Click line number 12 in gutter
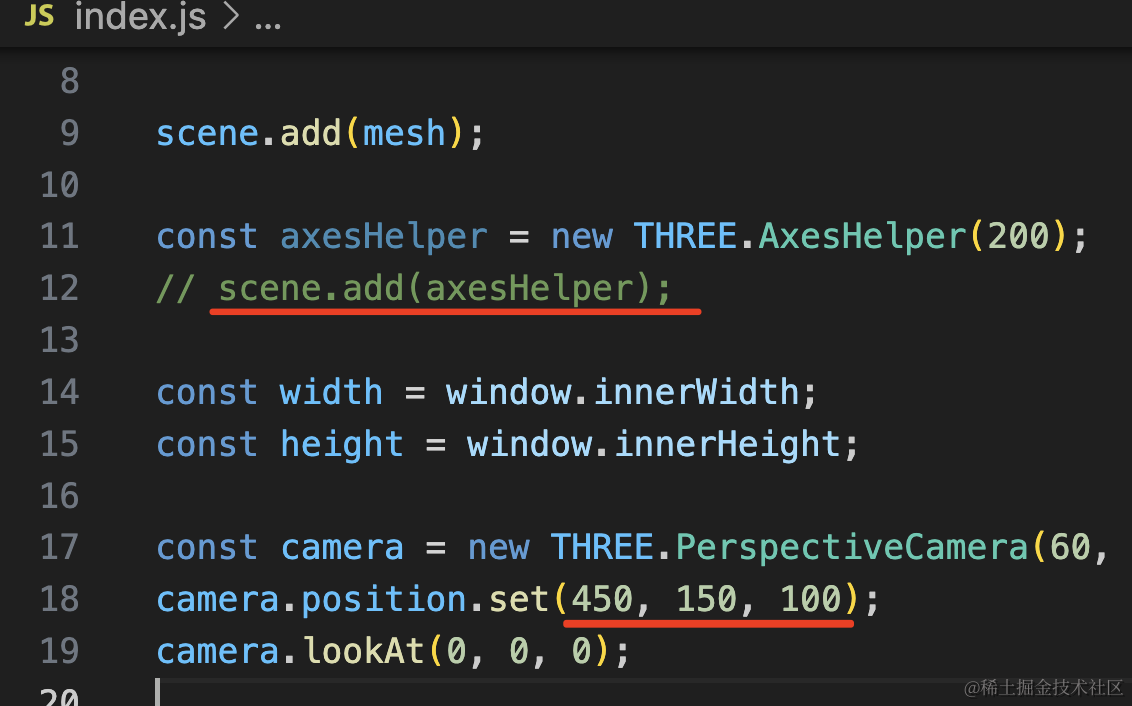1132x706 pixels. 60,288
